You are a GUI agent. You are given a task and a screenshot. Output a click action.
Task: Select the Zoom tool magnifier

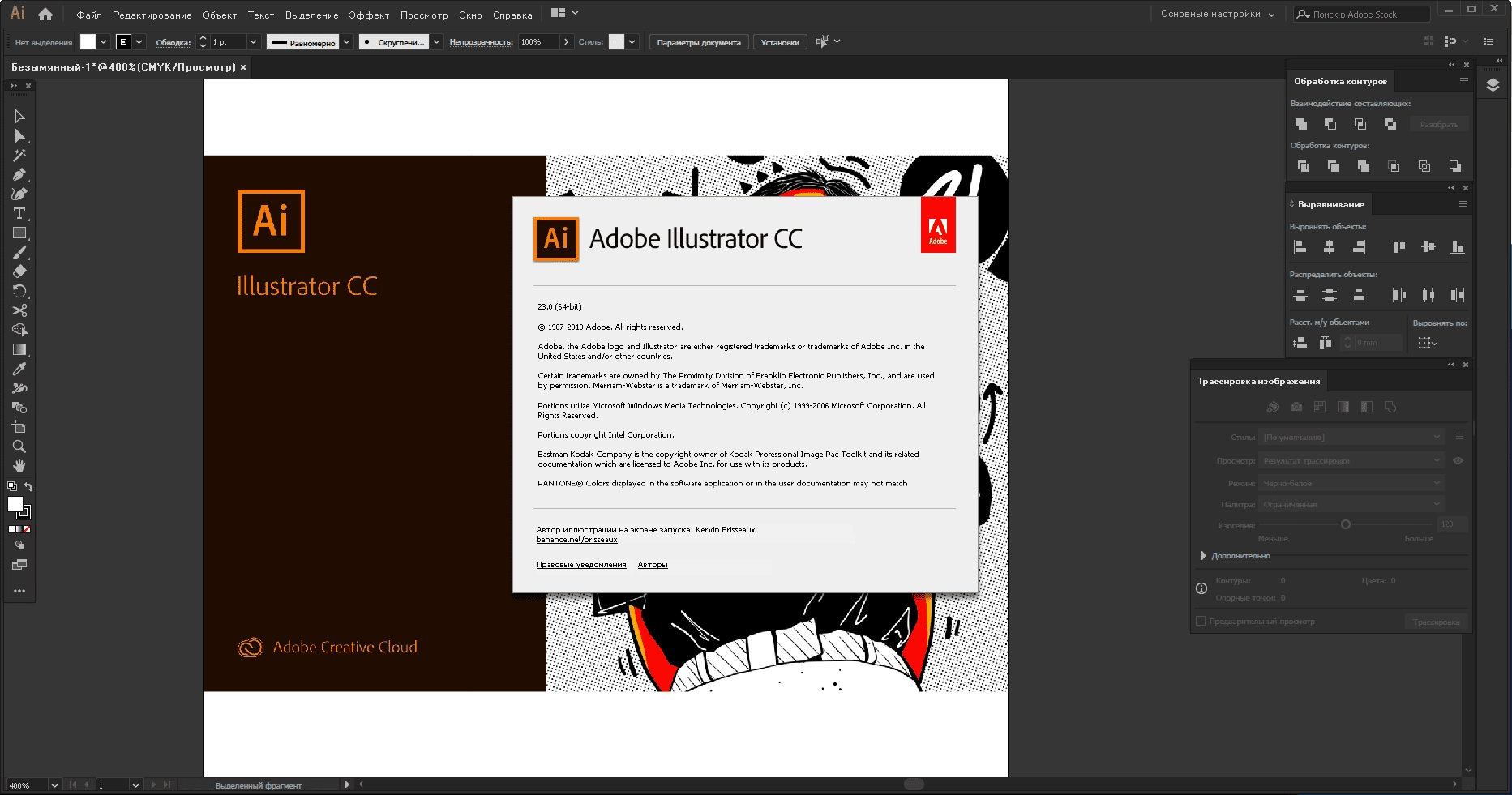[x=19, y=447]
